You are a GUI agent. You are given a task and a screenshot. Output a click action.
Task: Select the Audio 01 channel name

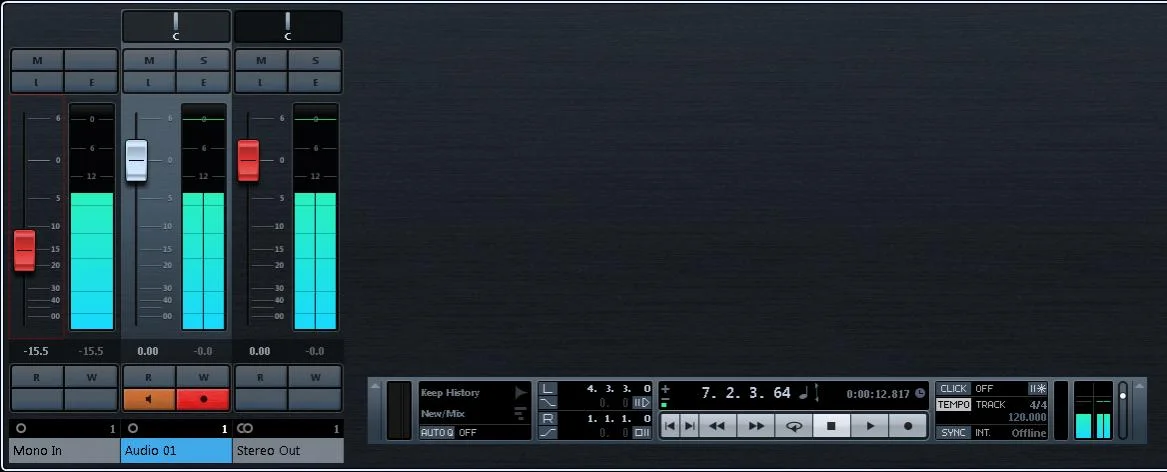click(176, 450)
